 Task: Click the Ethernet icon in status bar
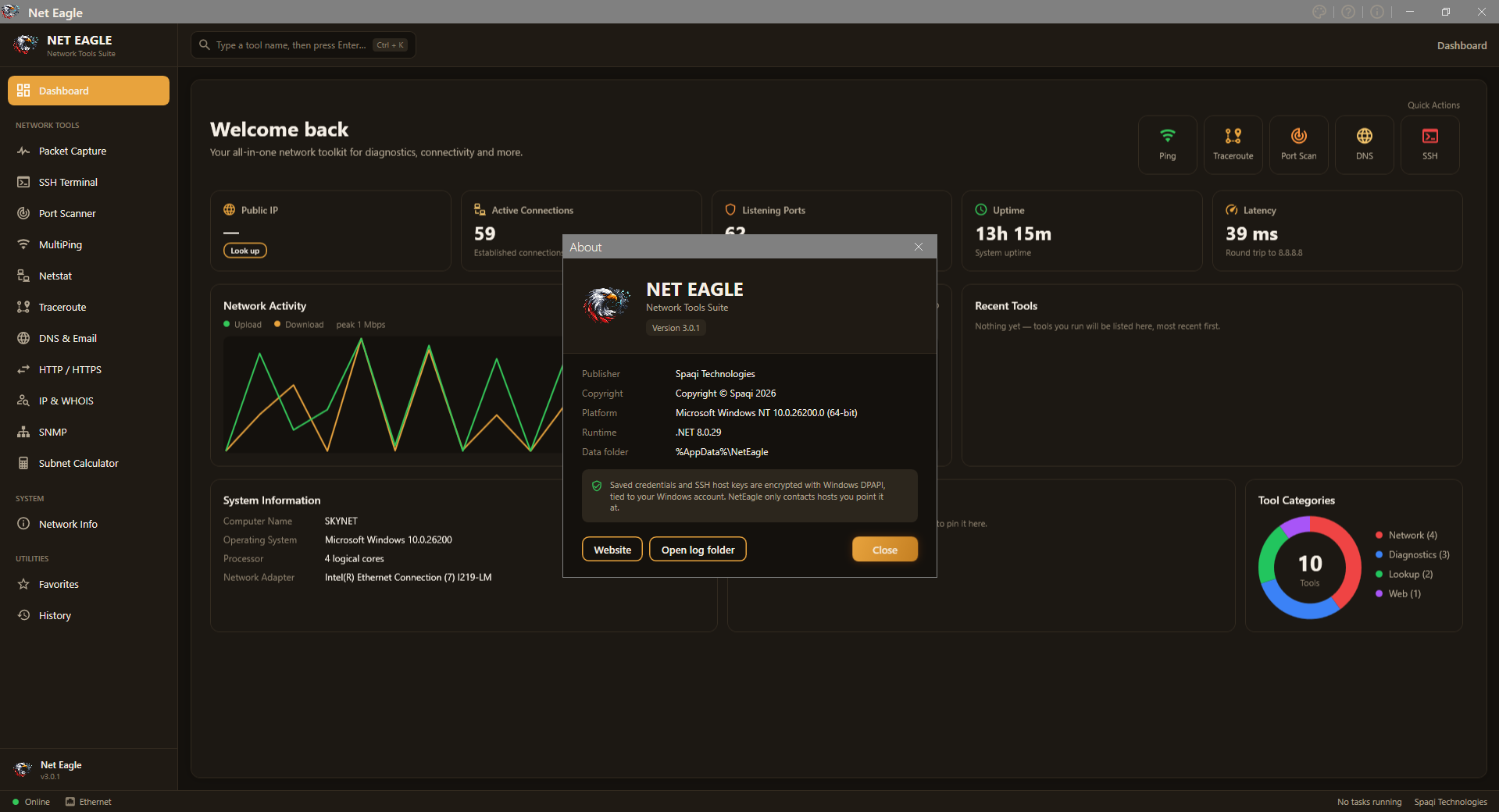[70, 802]
